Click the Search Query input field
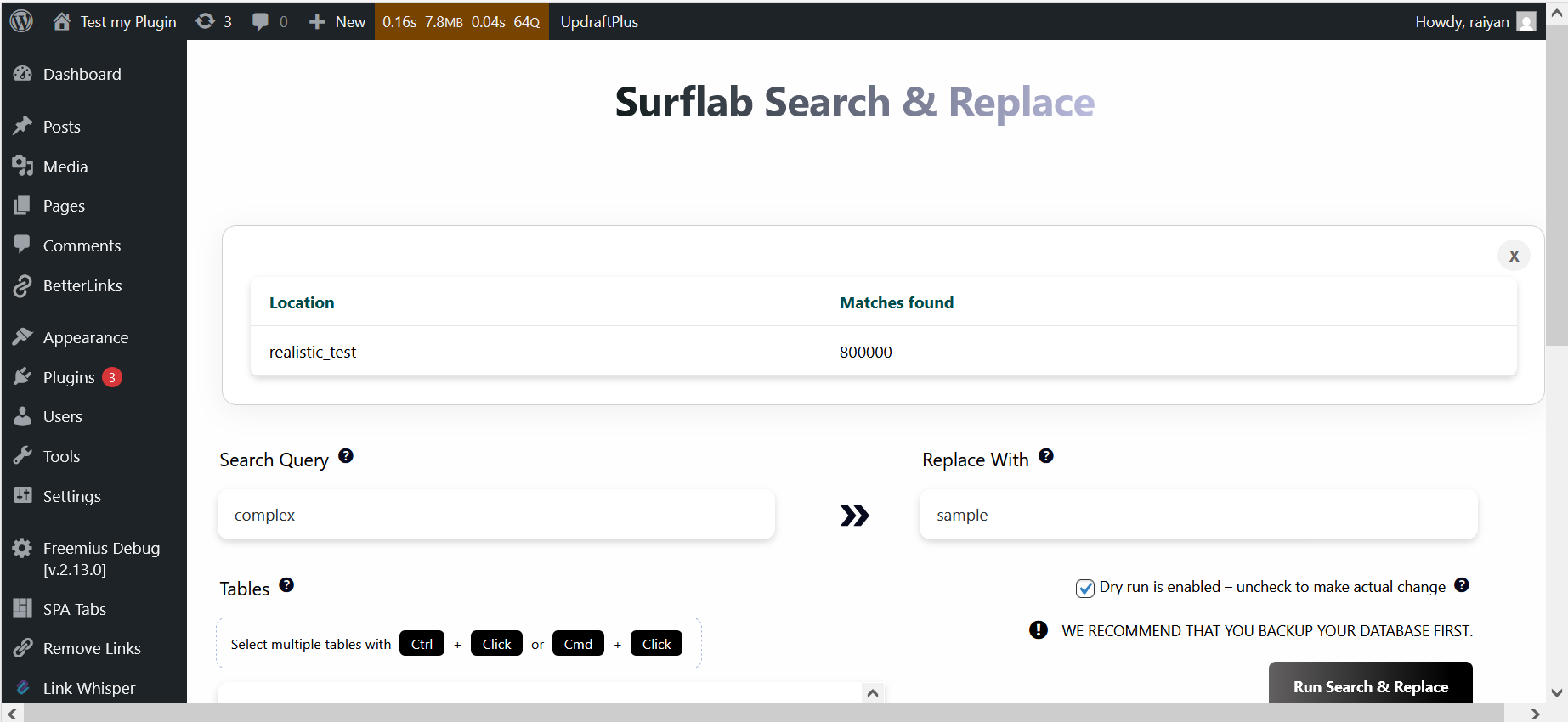 tap(496, 515)
